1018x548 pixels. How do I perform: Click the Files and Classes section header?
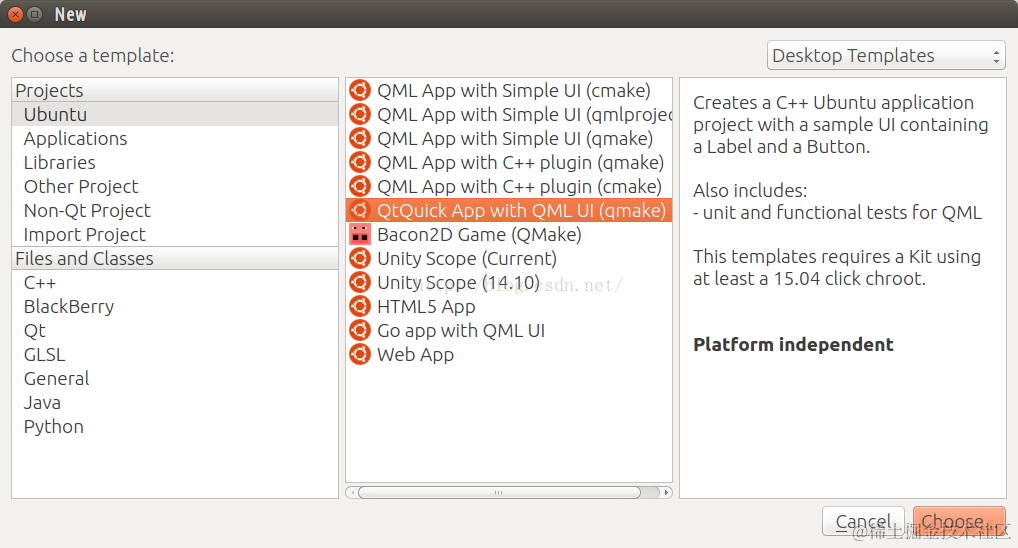pyautogui.click(x=175, y=258)
